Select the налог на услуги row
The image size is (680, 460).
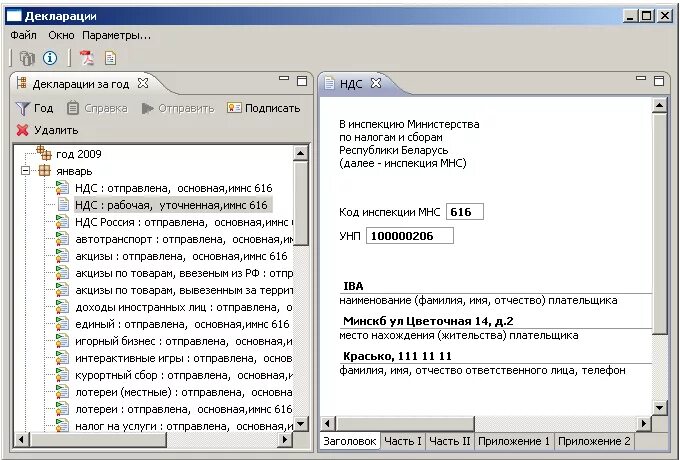[184, 426]
